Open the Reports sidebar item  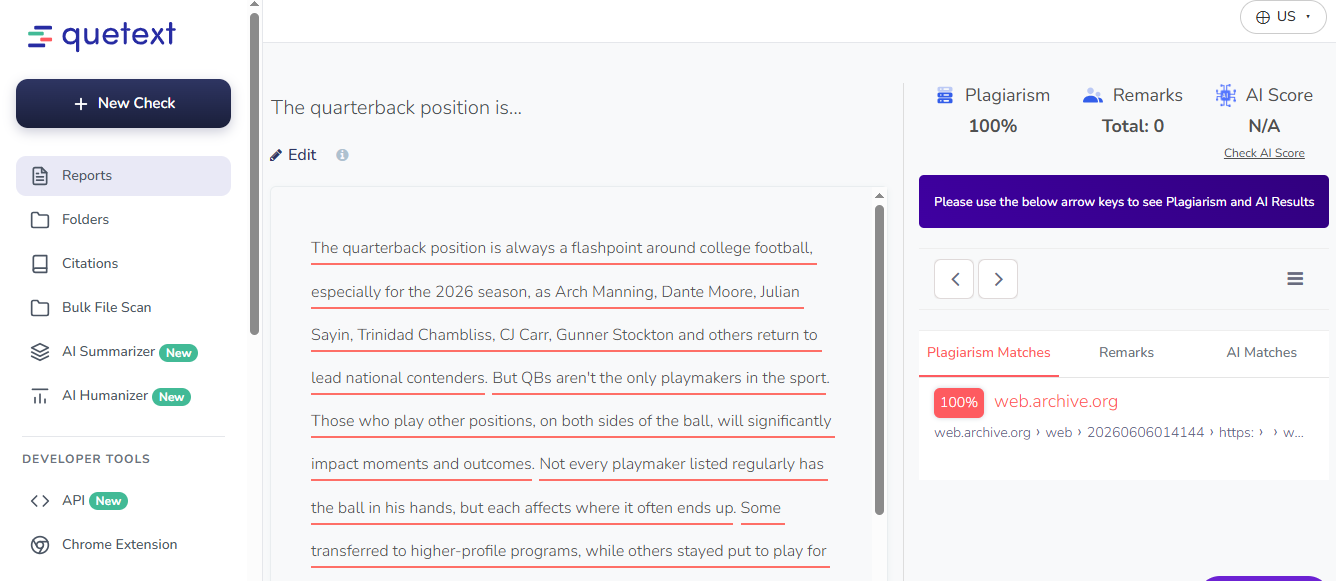[123, 176]
